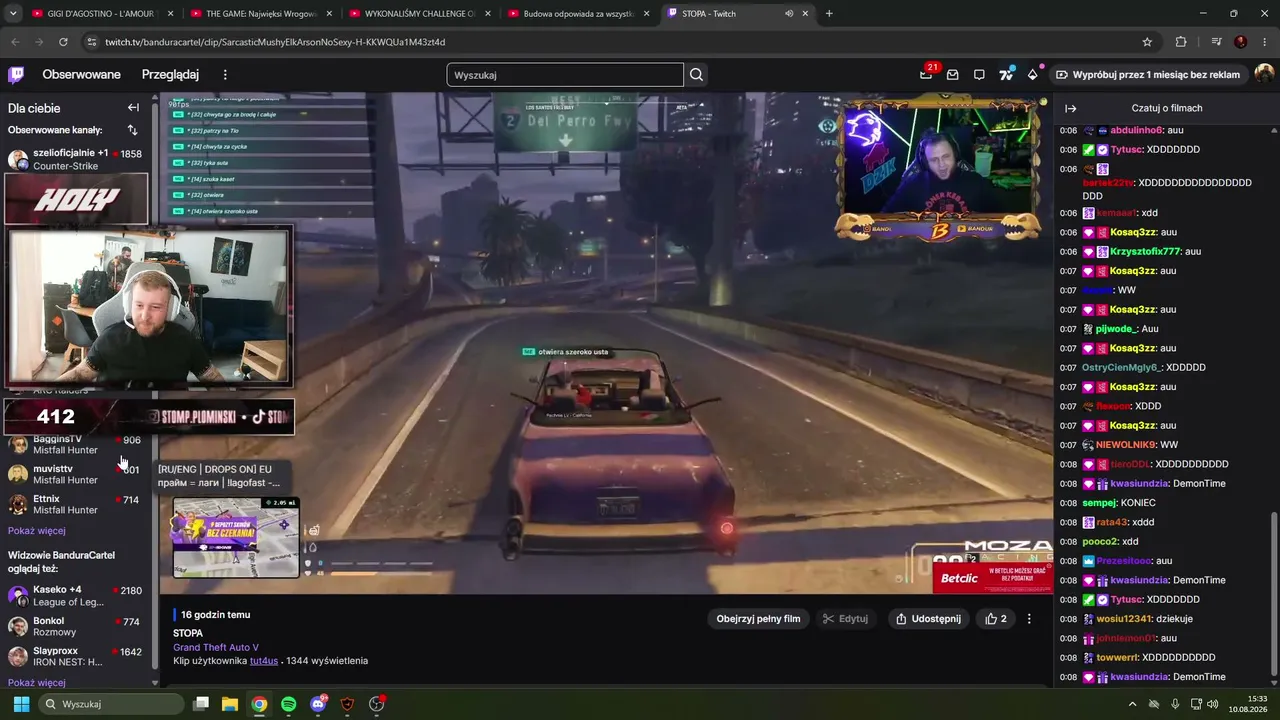Open Kaseko +4 channel in sidebar
1280x720 pixels.
coord(76,596)
